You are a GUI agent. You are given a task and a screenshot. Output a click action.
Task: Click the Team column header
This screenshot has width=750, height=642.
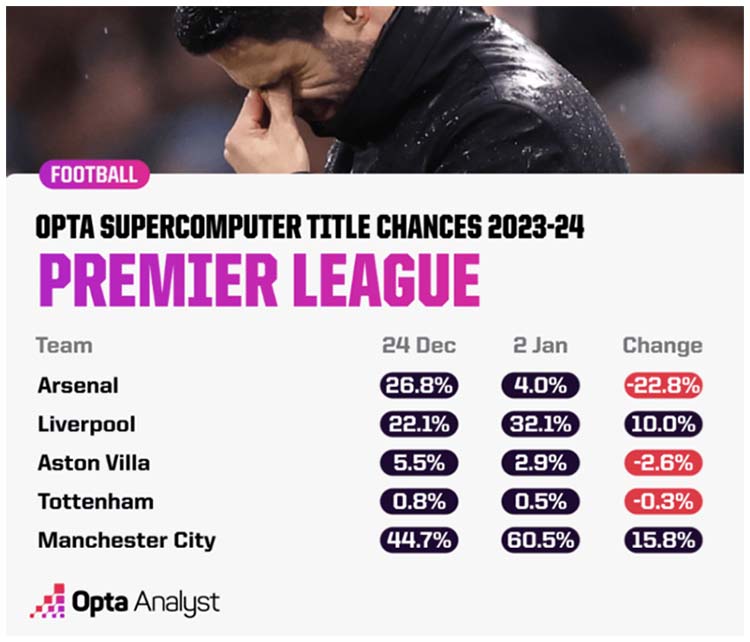(x=64, y=345)
